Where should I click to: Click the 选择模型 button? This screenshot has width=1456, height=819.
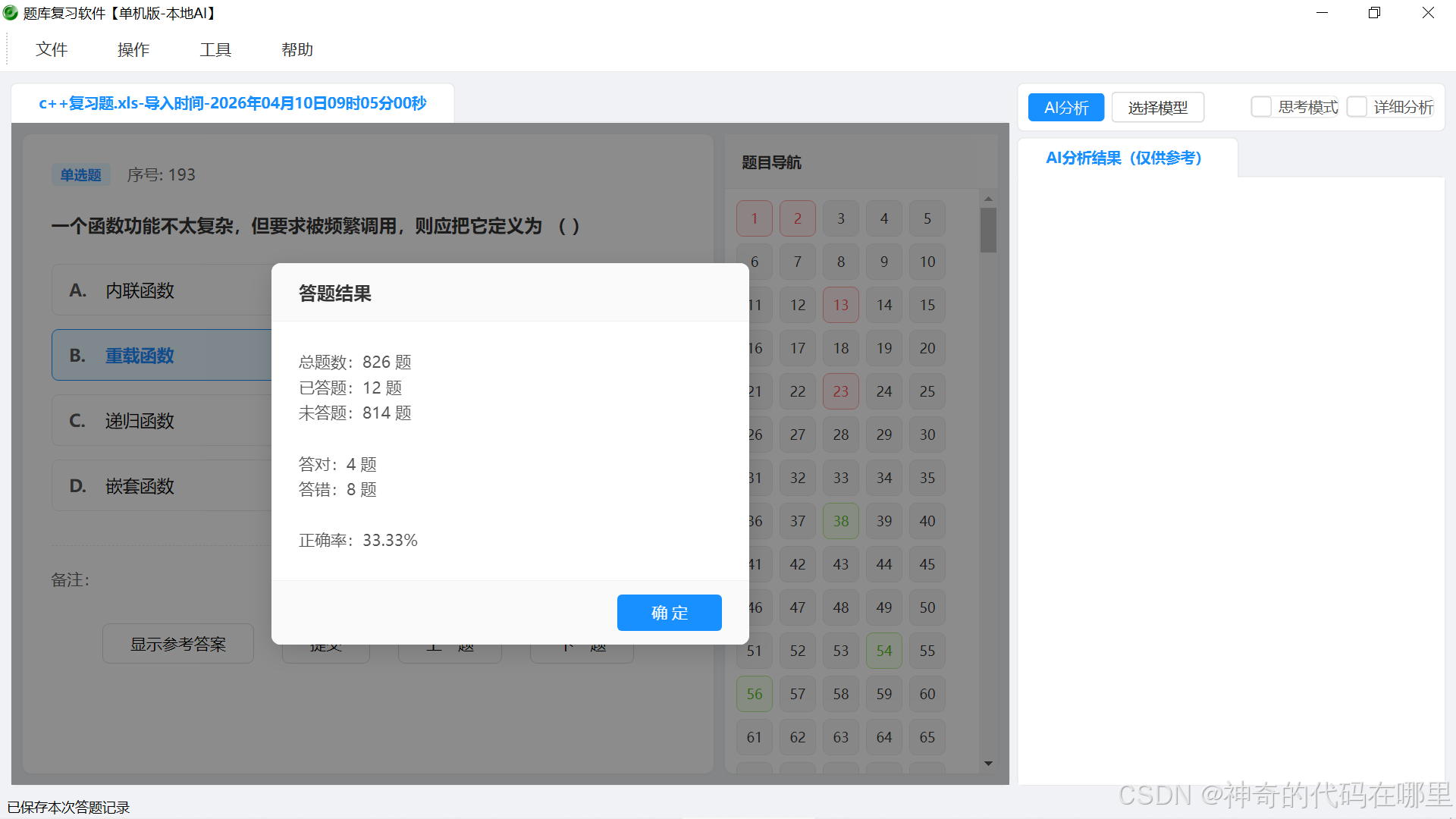pyautogui.click(x=1158, y=108)
